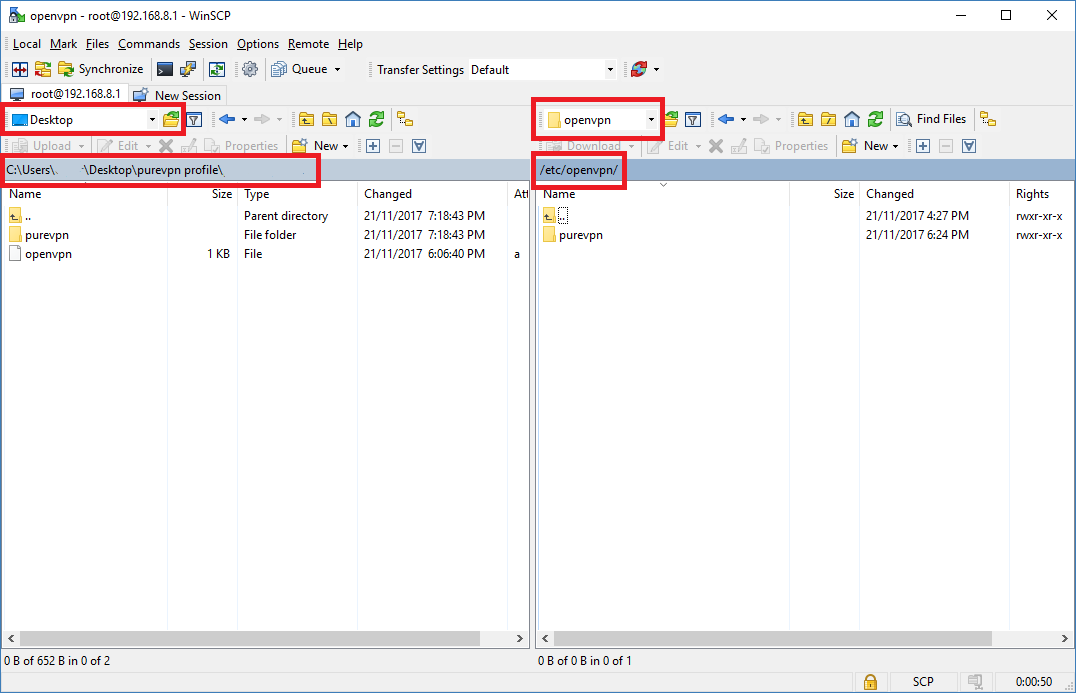Select the local purevpn folder
The image size is (1076, 693).
(47, 235)
